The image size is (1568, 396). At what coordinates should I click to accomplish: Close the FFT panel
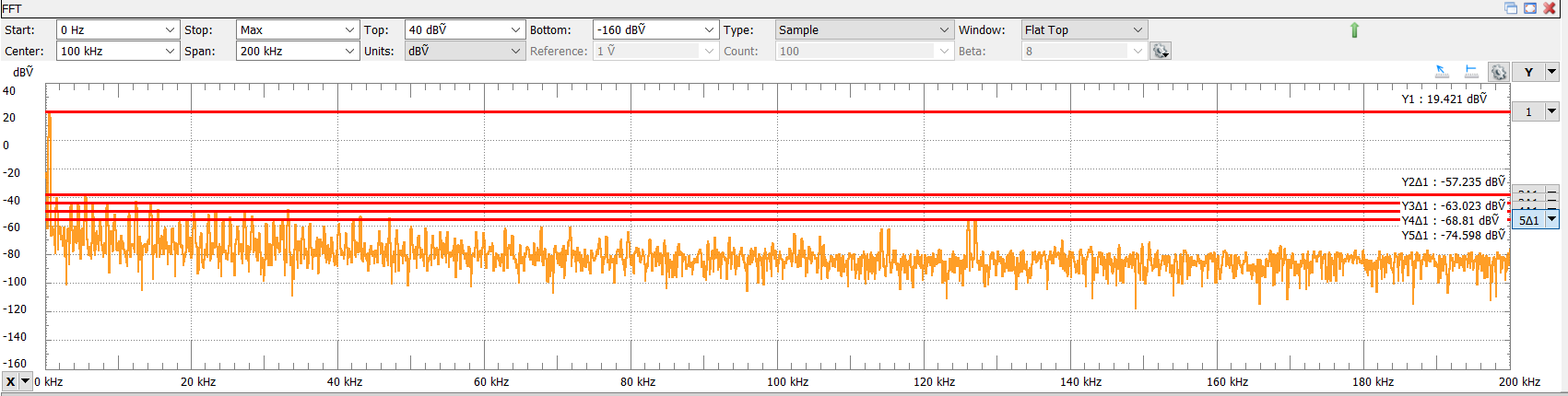pos(1550,8)
